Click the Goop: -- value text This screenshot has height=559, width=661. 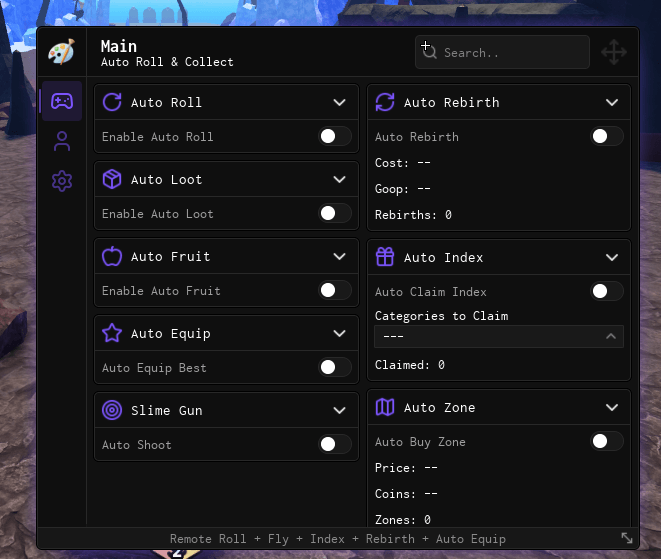(403, 189)
